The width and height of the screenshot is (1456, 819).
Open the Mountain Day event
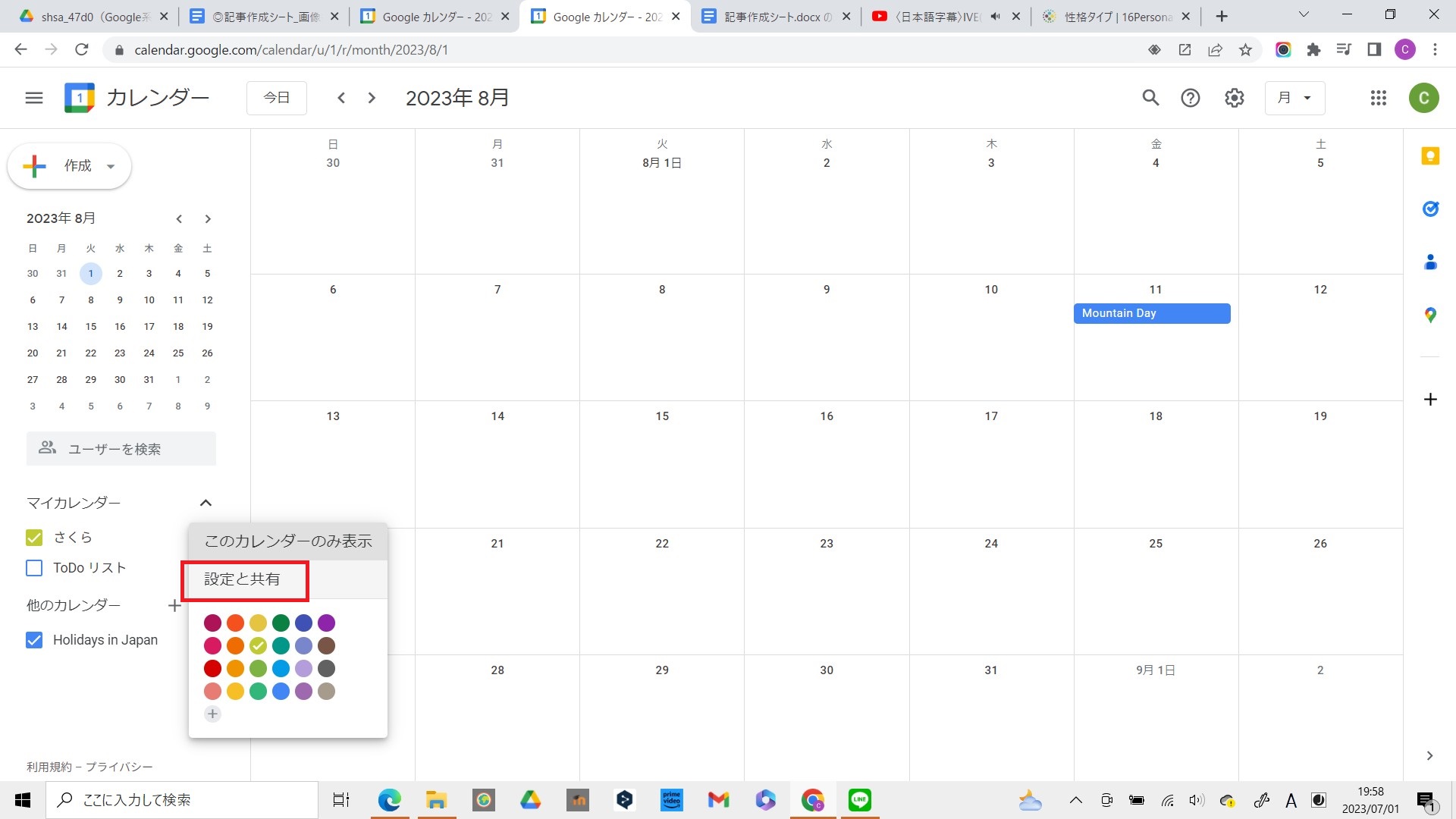tap(1151, 313)
